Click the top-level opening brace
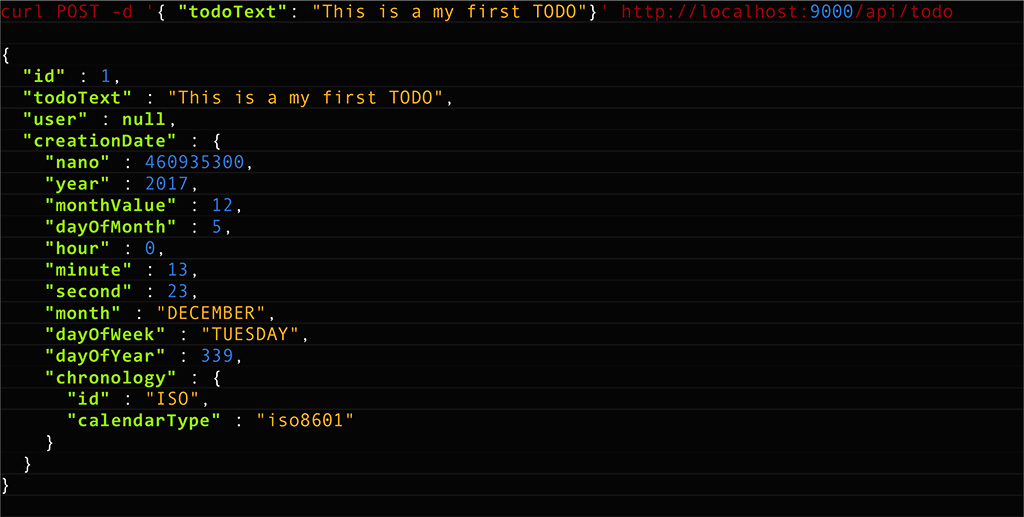The image size is (1024, 517). click(x=6, y=55)
